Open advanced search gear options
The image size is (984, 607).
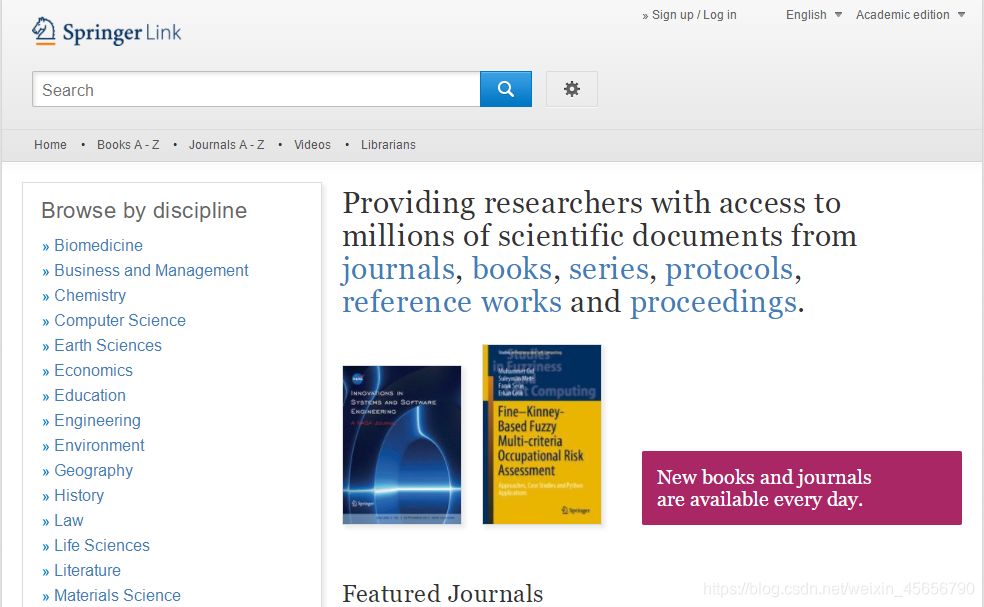[x=572, y=89]
